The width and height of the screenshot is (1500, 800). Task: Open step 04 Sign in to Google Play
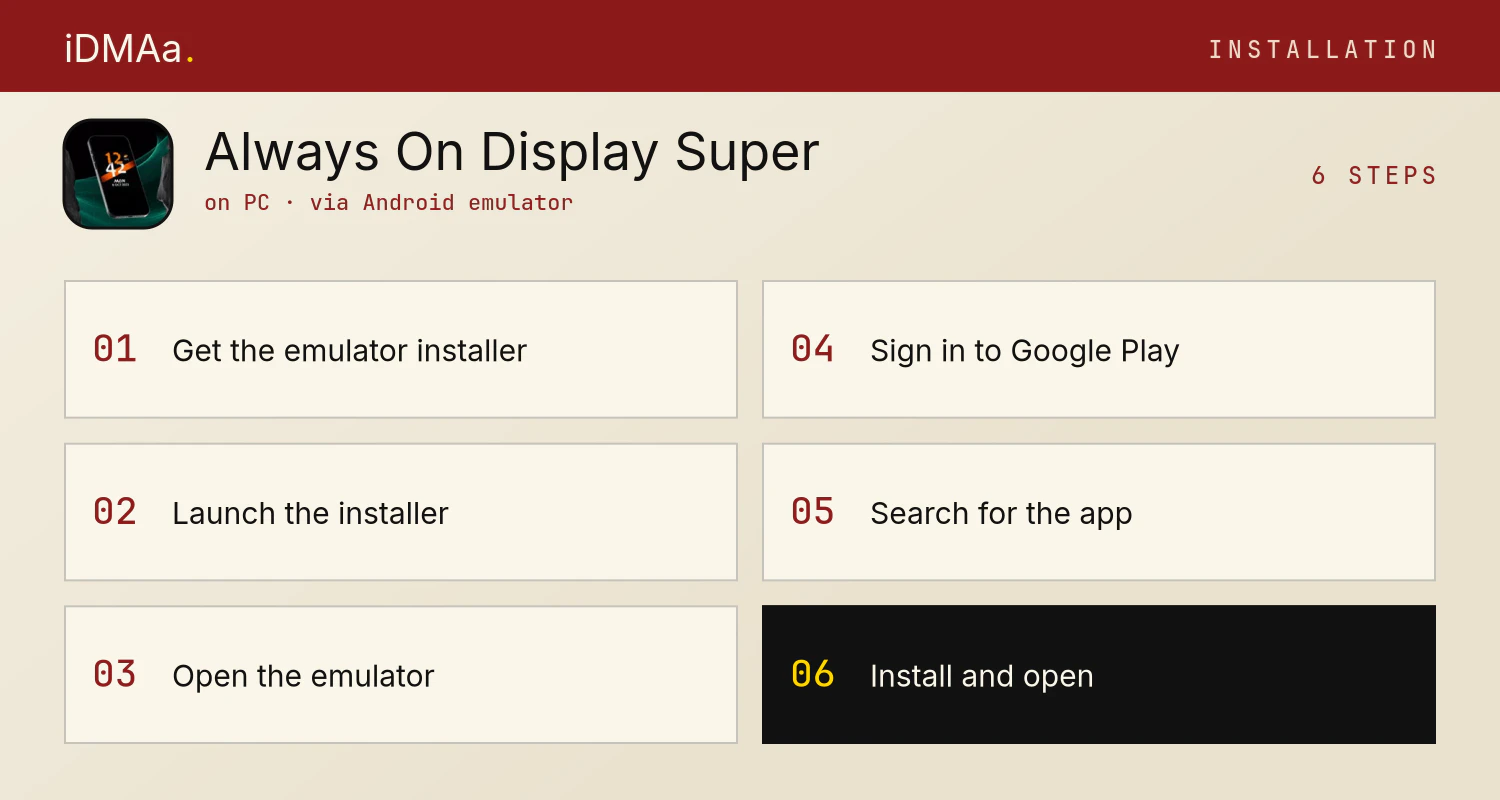[x=1099, y=349]
